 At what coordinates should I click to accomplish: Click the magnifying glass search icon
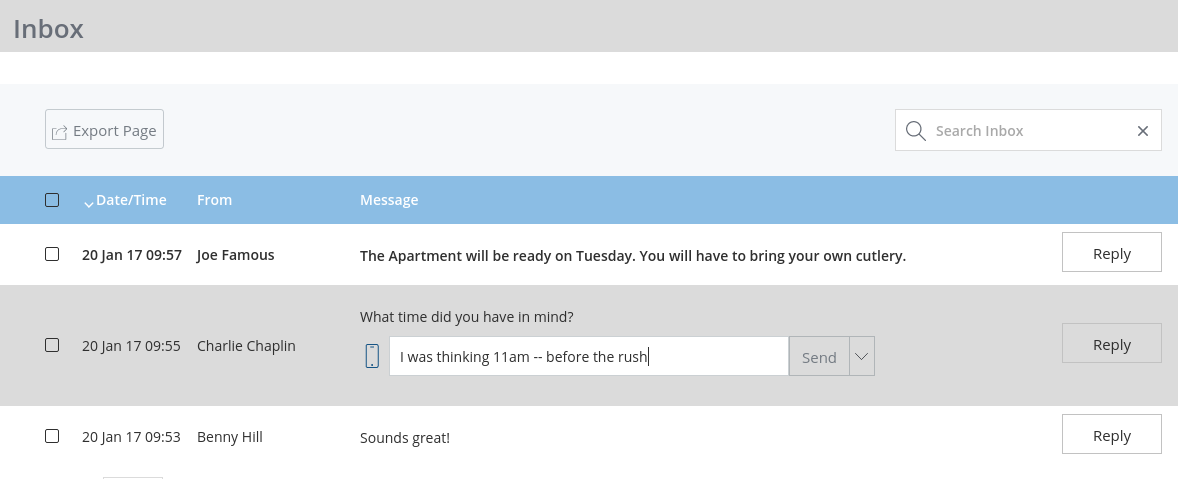[x=915, y=131]
